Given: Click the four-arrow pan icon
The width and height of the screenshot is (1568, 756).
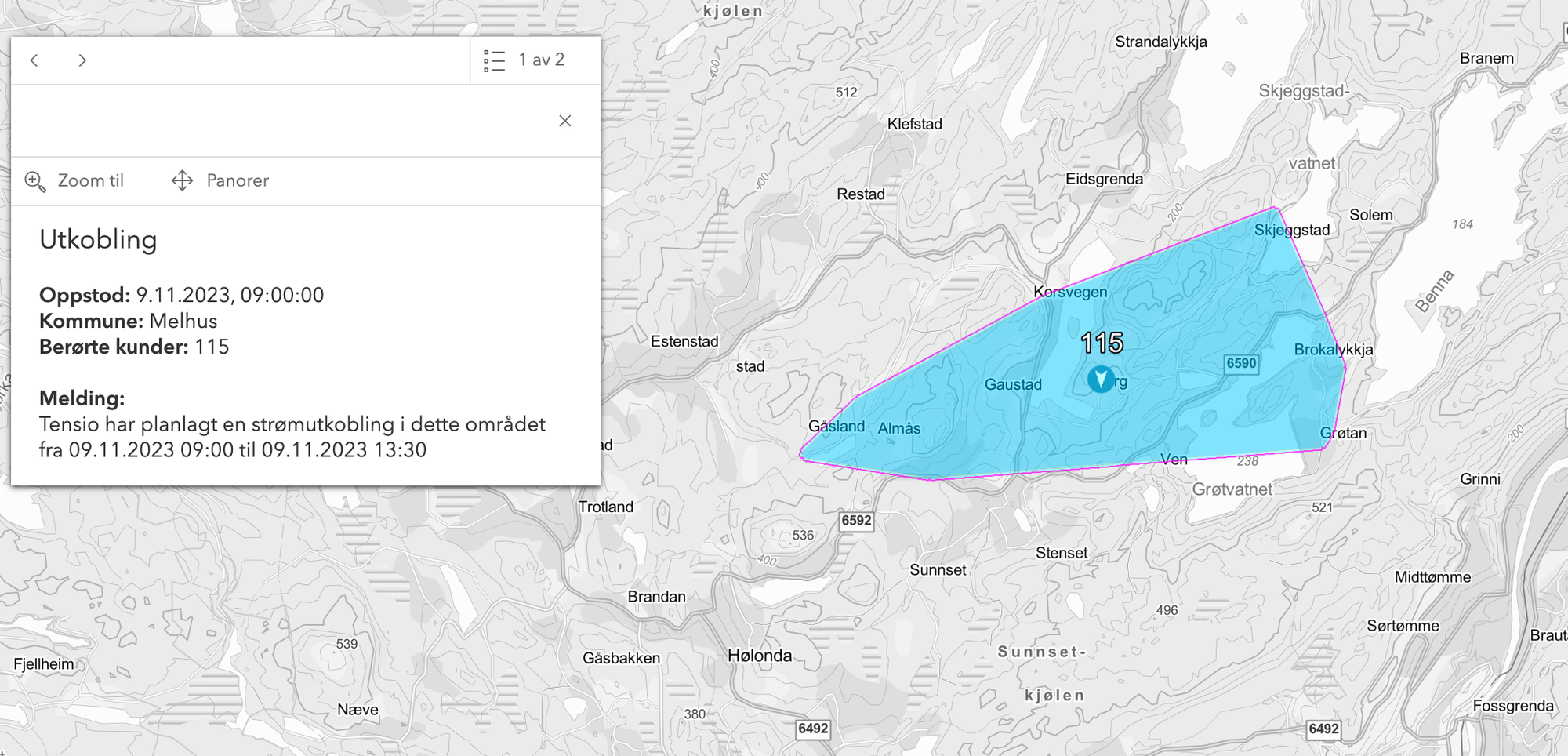Looking at the screenshot, I should click(182, 180).
